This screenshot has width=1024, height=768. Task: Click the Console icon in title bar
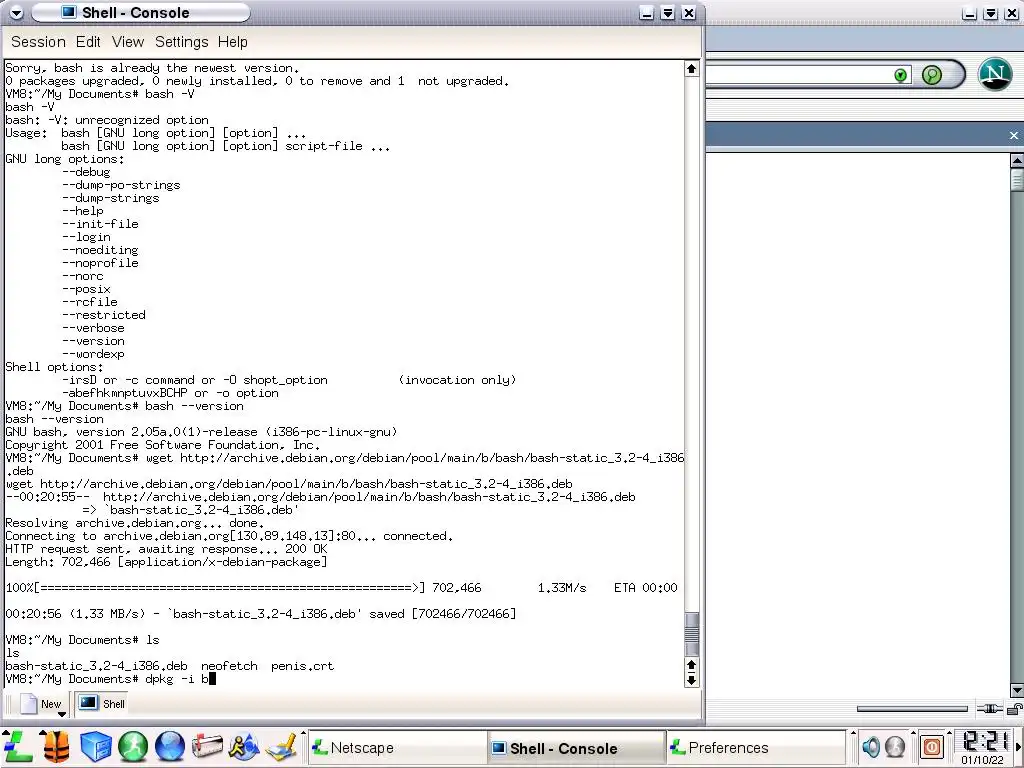(x=69, y=12)
